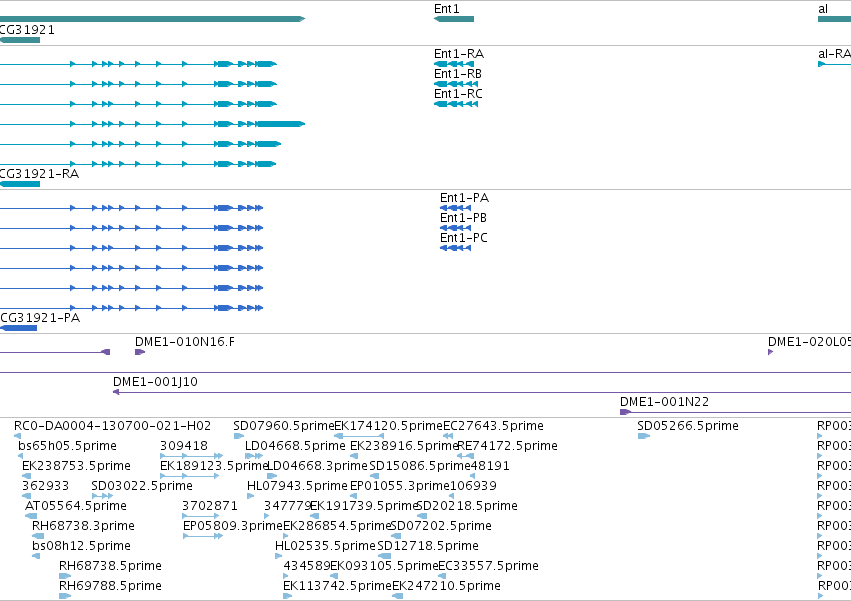Select the EK189123.5prime EST feature

[189, 476]
